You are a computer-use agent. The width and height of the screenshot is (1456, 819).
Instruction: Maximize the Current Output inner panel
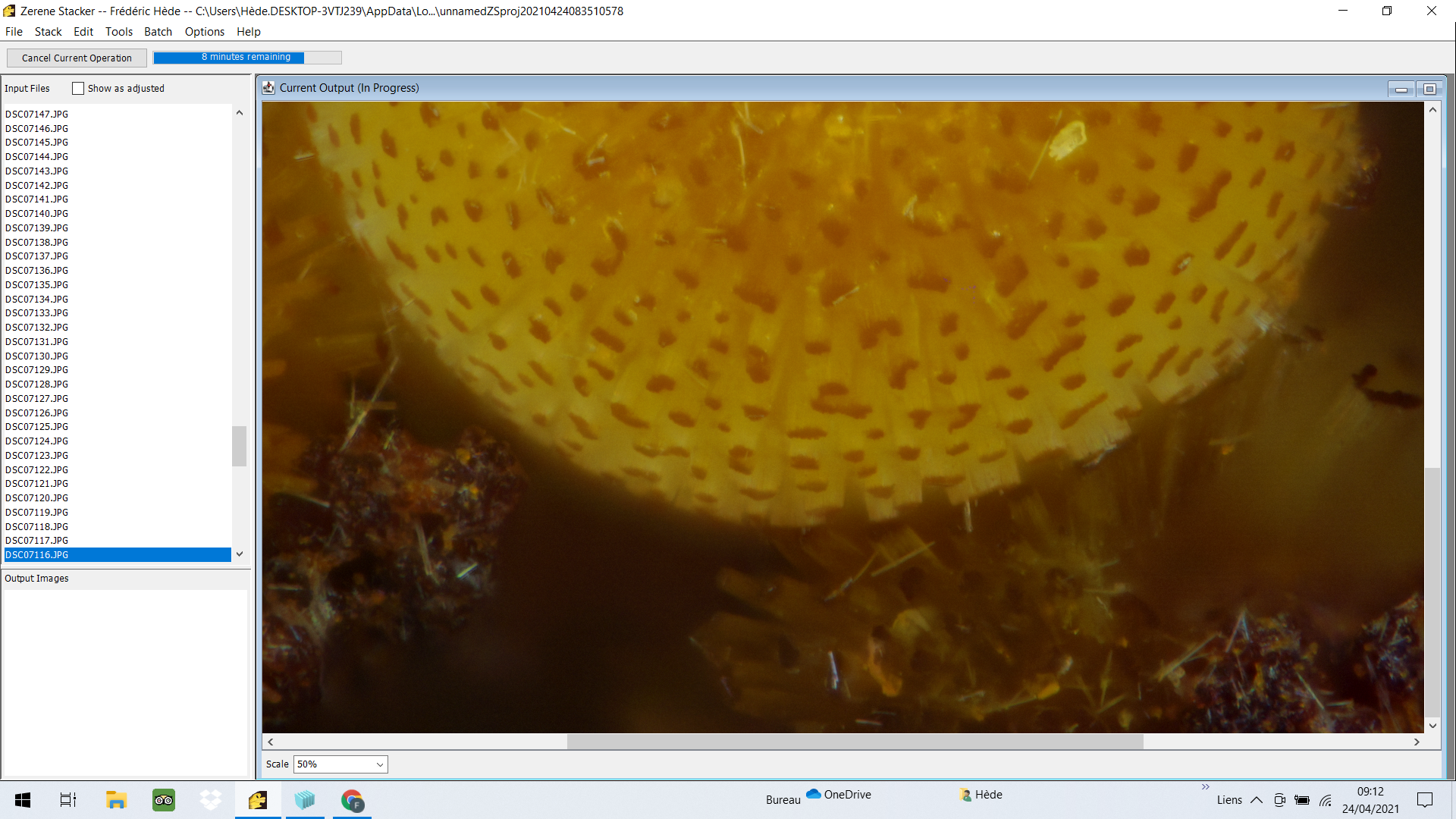(1429, 89)
